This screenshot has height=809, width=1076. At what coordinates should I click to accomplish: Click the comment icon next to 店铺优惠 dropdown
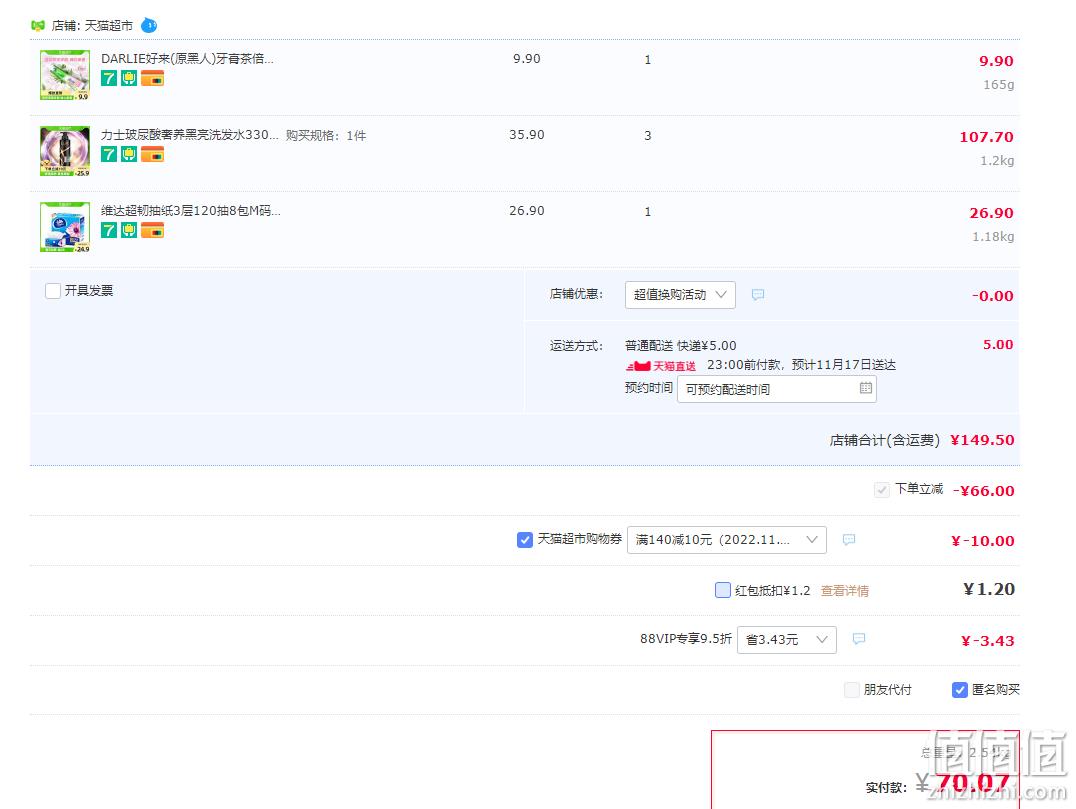pyautogui.click(x=758, y=294)
